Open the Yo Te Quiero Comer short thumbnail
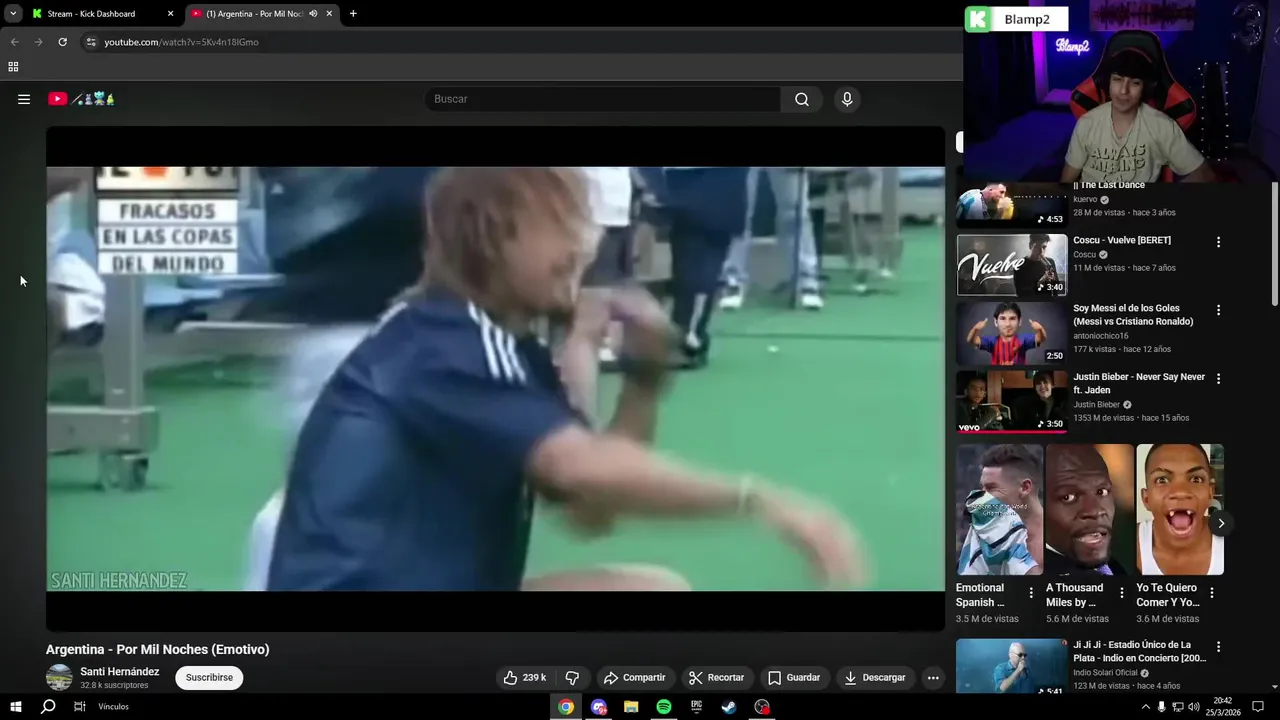Screen dimensions: 1280x720 [x=1180, y=510]
